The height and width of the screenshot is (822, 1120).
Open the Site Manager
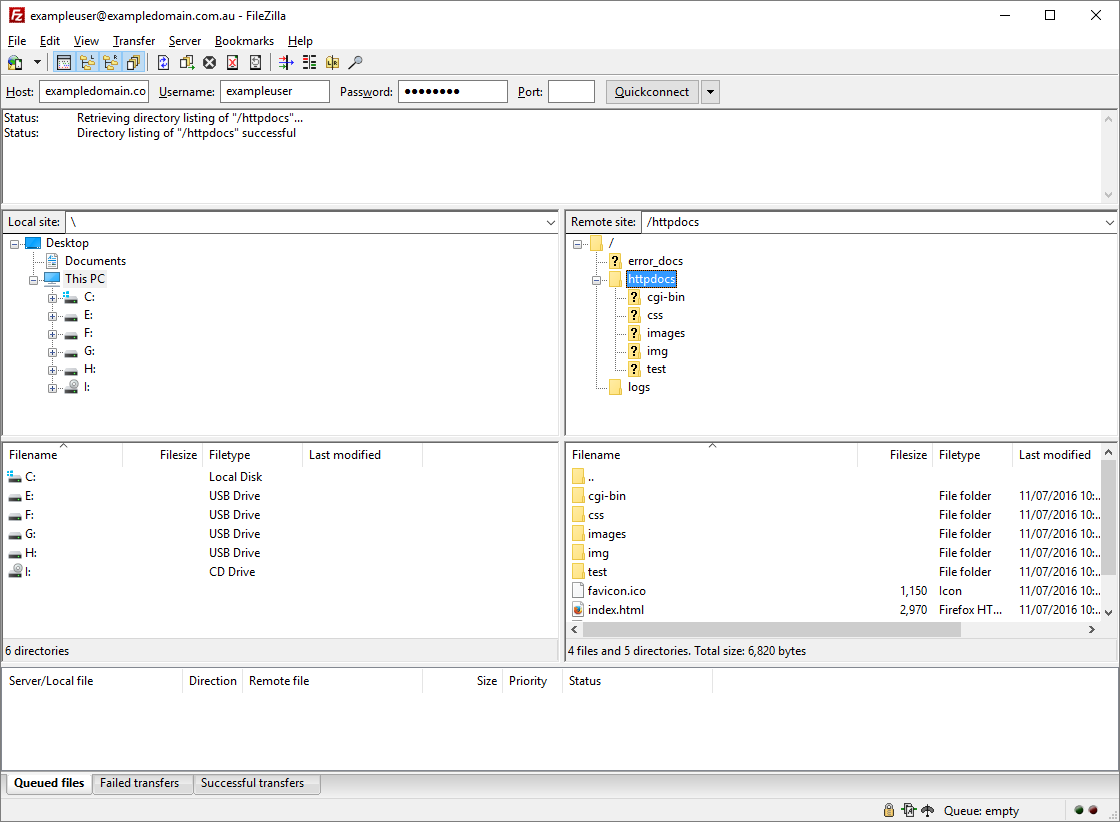[x=16, y=62]
